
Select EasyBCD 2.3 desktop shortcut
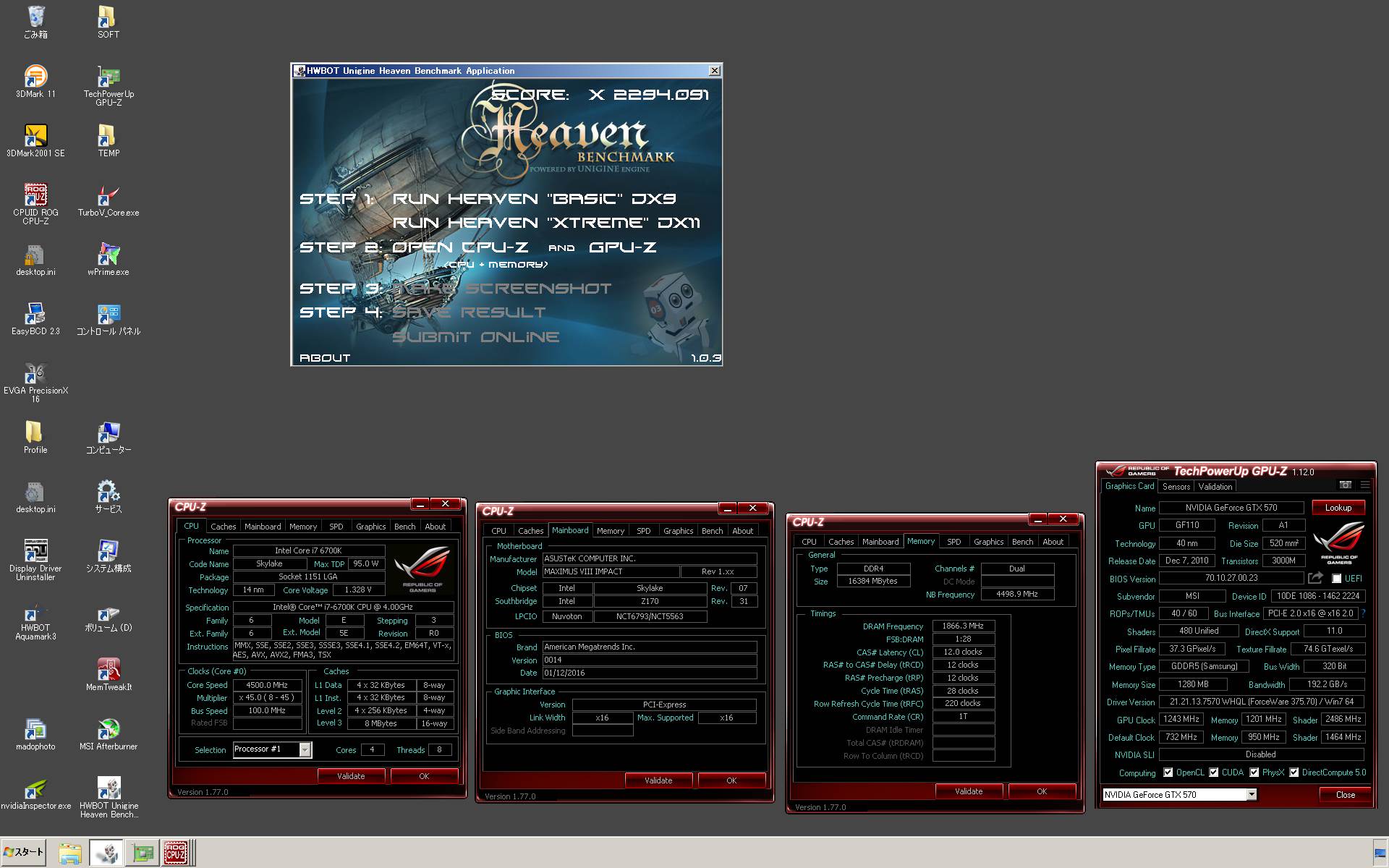coord(35,318)
